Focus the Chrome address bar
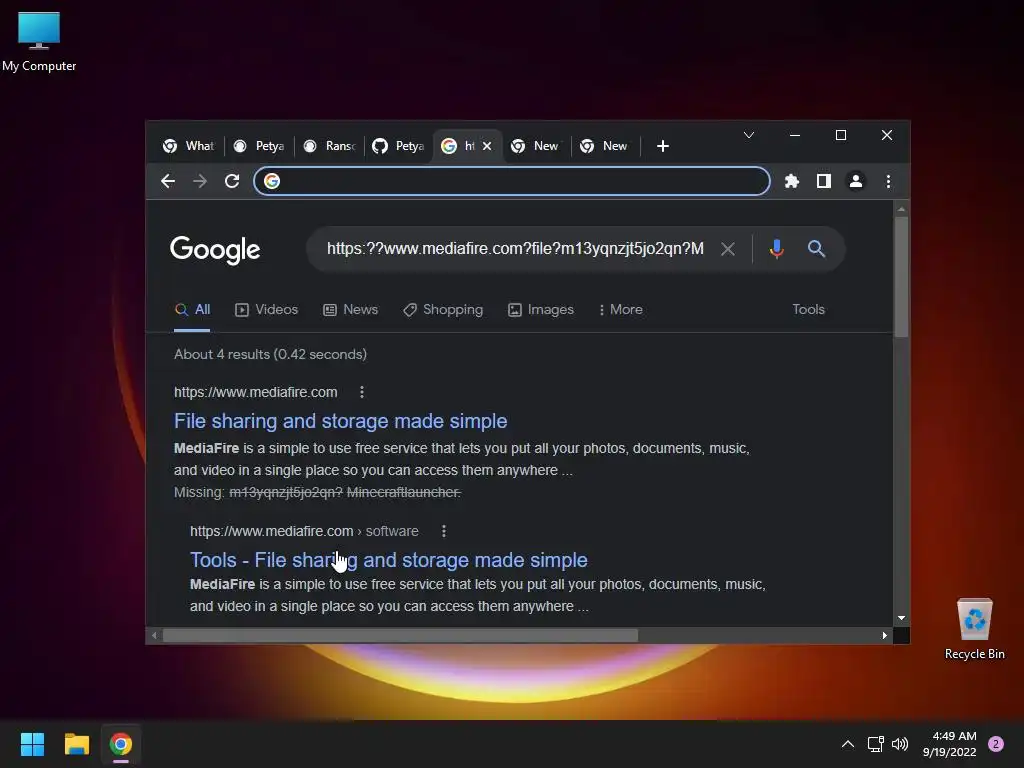 coord(511,181)
